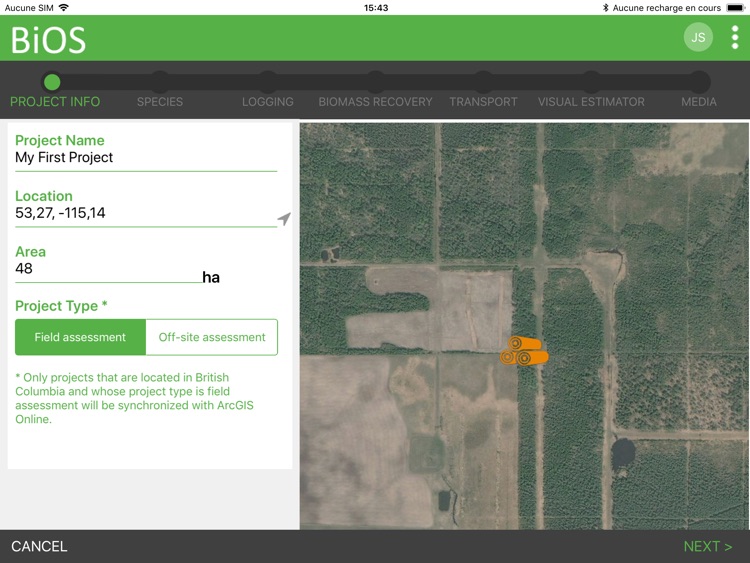Tap the Bluetooth status icon
The height and width of the screenshot is (563, 750).
pos(605,8)
